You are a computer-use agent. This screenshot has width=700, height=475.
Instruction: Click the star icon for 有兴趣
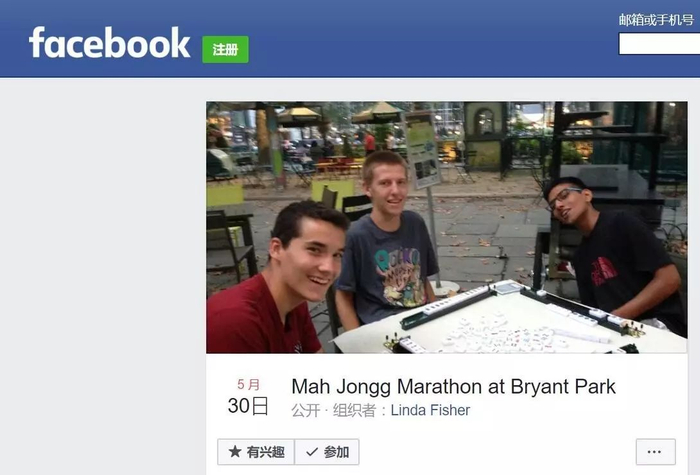click(x=235, y=452)
